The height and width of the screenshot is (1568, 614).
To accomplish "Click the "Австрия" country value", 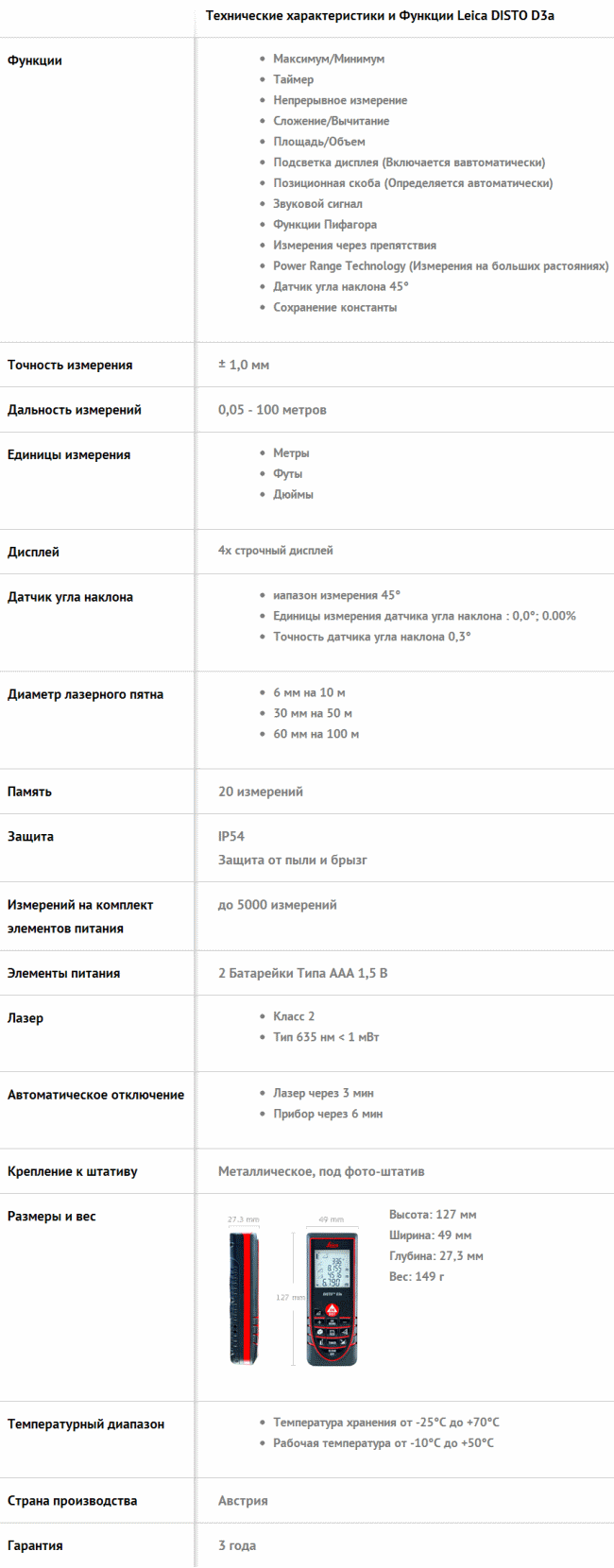I will (243, 1501).
